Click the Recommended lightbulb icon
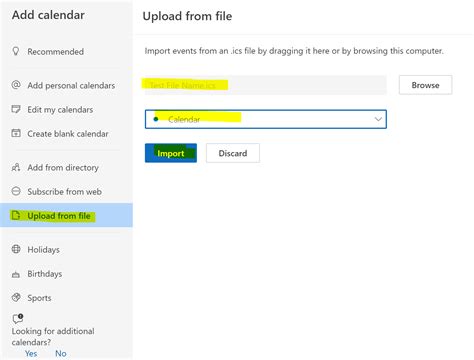This screenshot has height=360, width=474. (16, 51)
